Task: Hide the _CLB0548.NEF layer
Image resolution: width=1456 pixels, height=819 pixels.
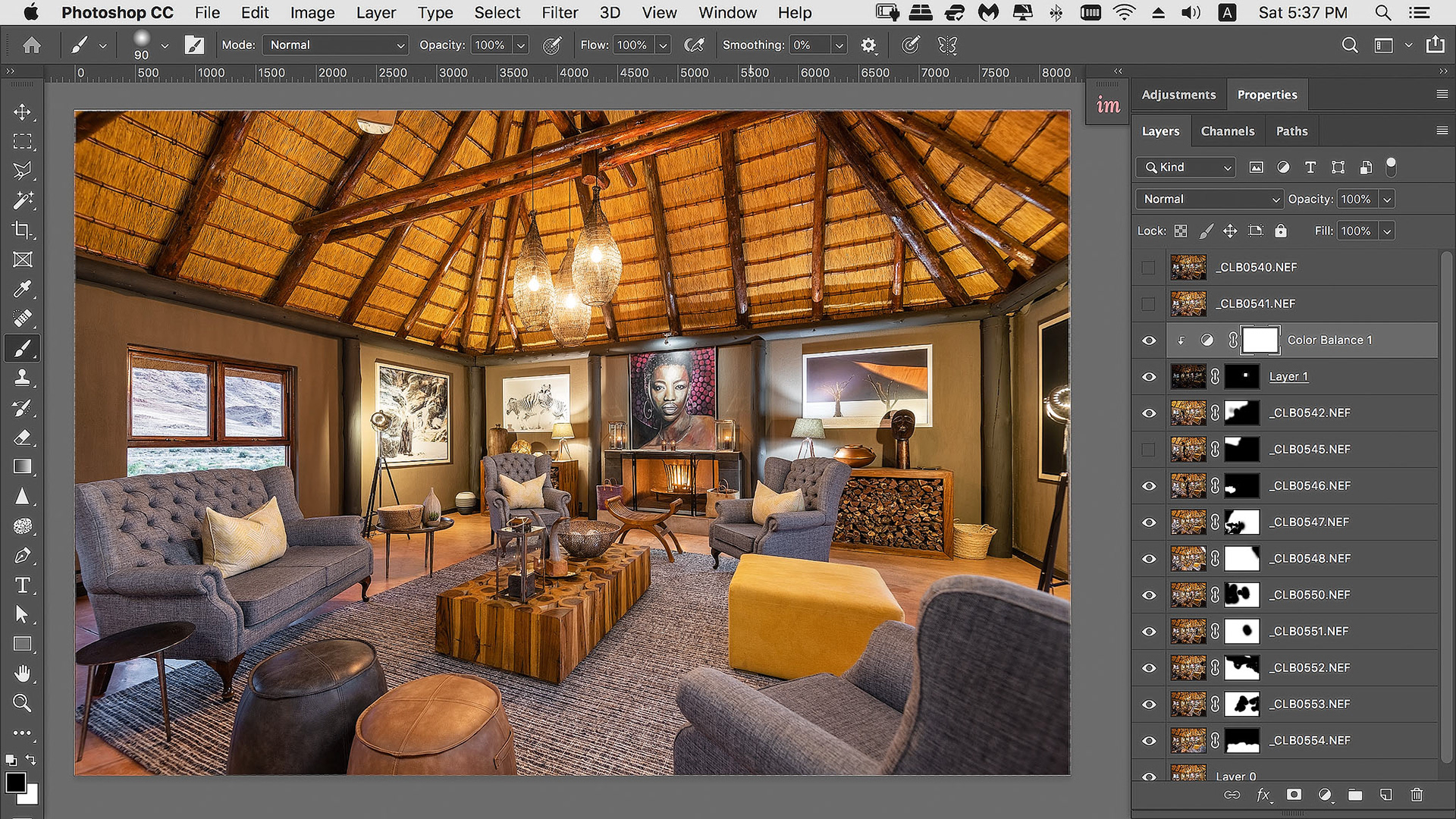Action: [1149, 559]
